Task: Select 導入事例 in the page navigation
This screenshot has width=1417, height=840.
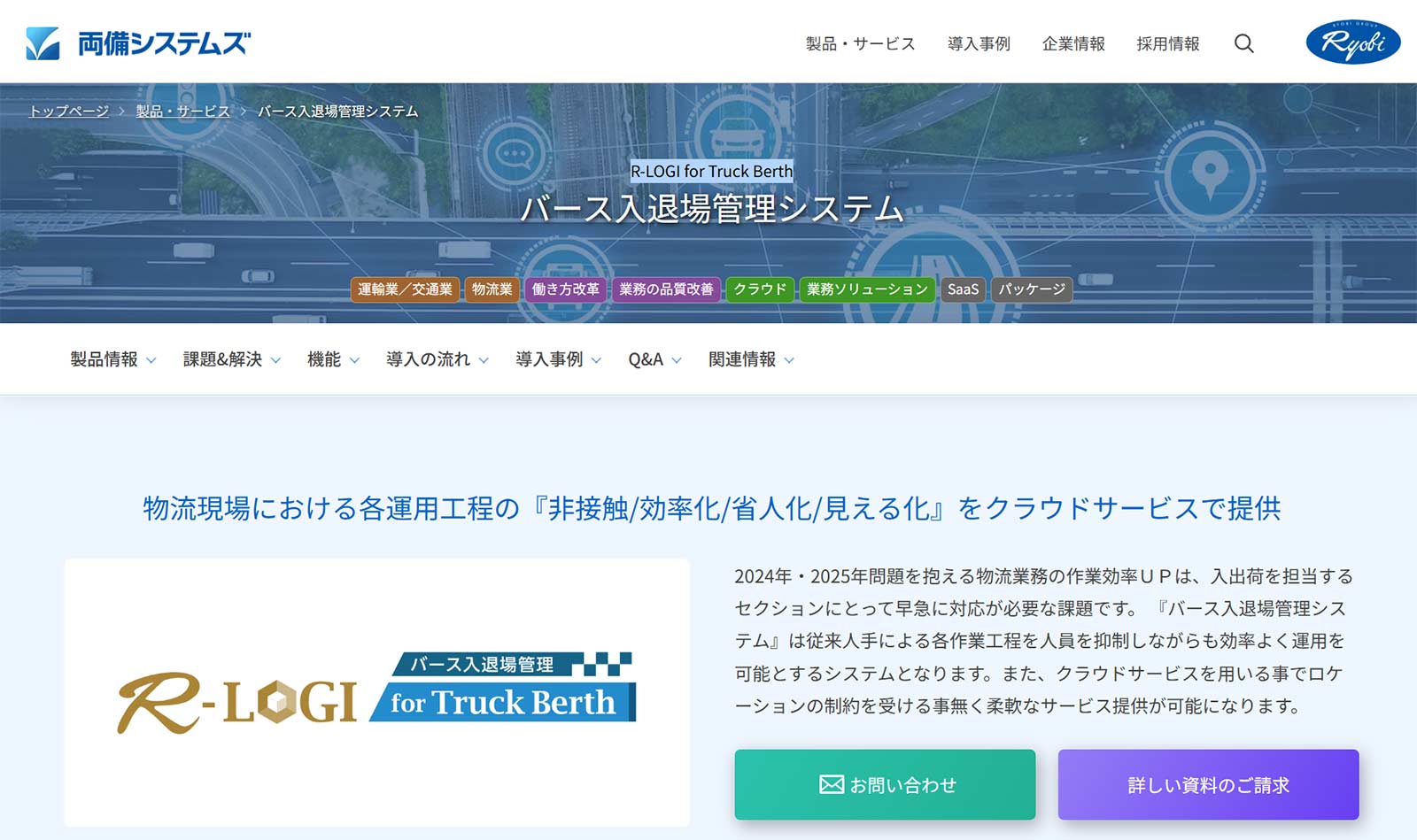Action: 549,358
